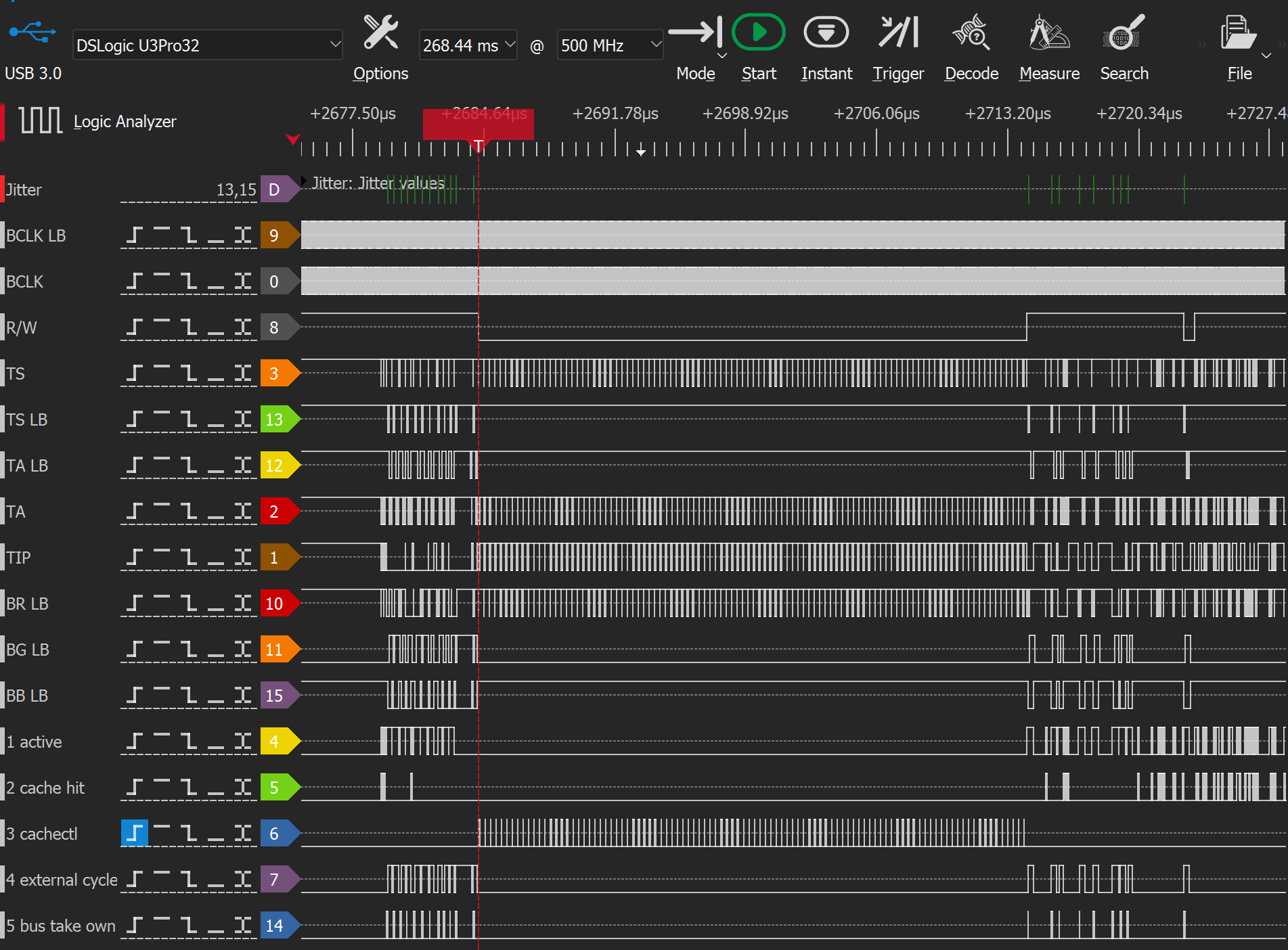Open the Measure tool panel
Screen dimensions: 1288x950
coord(1048,33)
